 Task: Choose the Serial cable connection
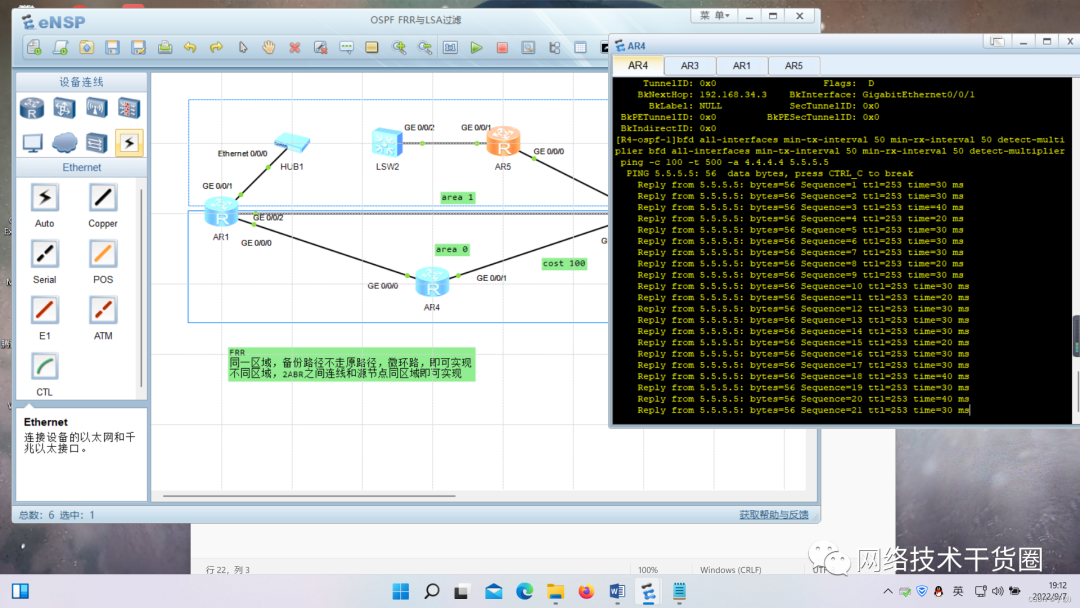click(x=44, y=254)
